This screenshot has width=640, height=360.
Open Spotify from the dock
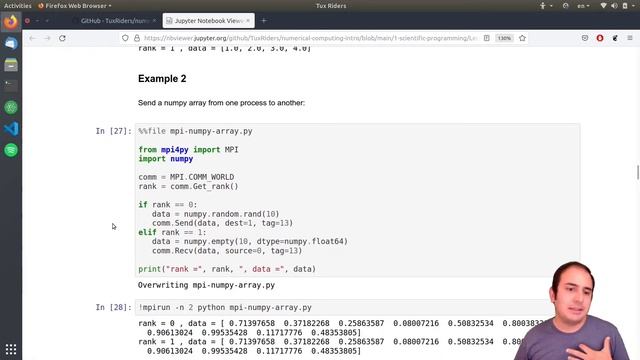11,150
